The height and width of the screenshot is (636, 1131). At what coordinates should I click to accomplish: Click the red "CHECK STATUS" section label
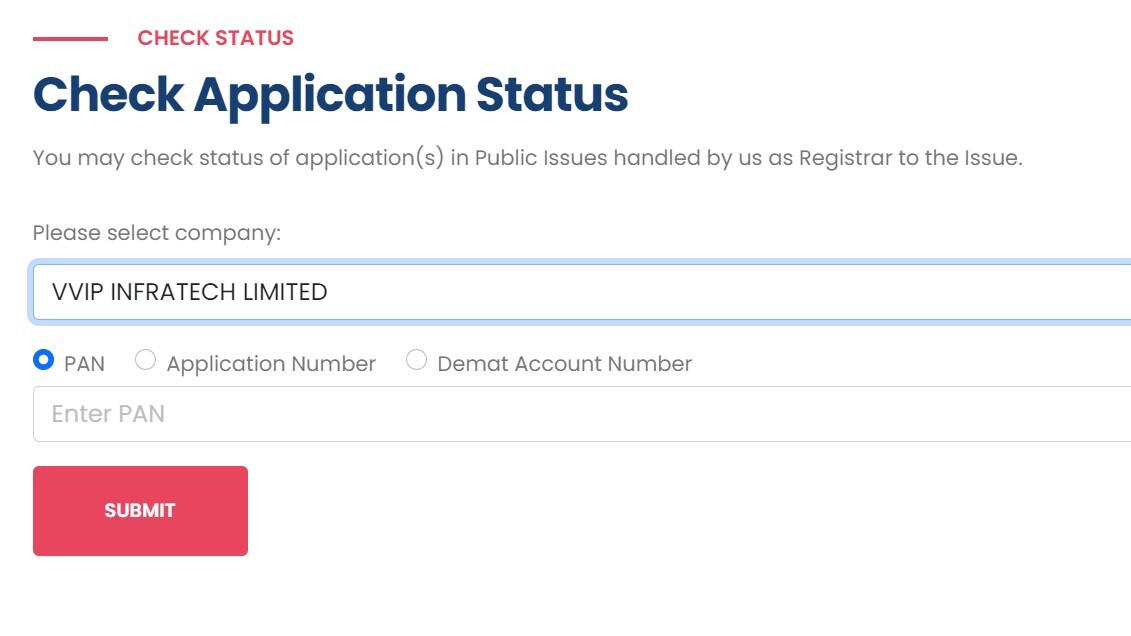[x=215, y=38]
